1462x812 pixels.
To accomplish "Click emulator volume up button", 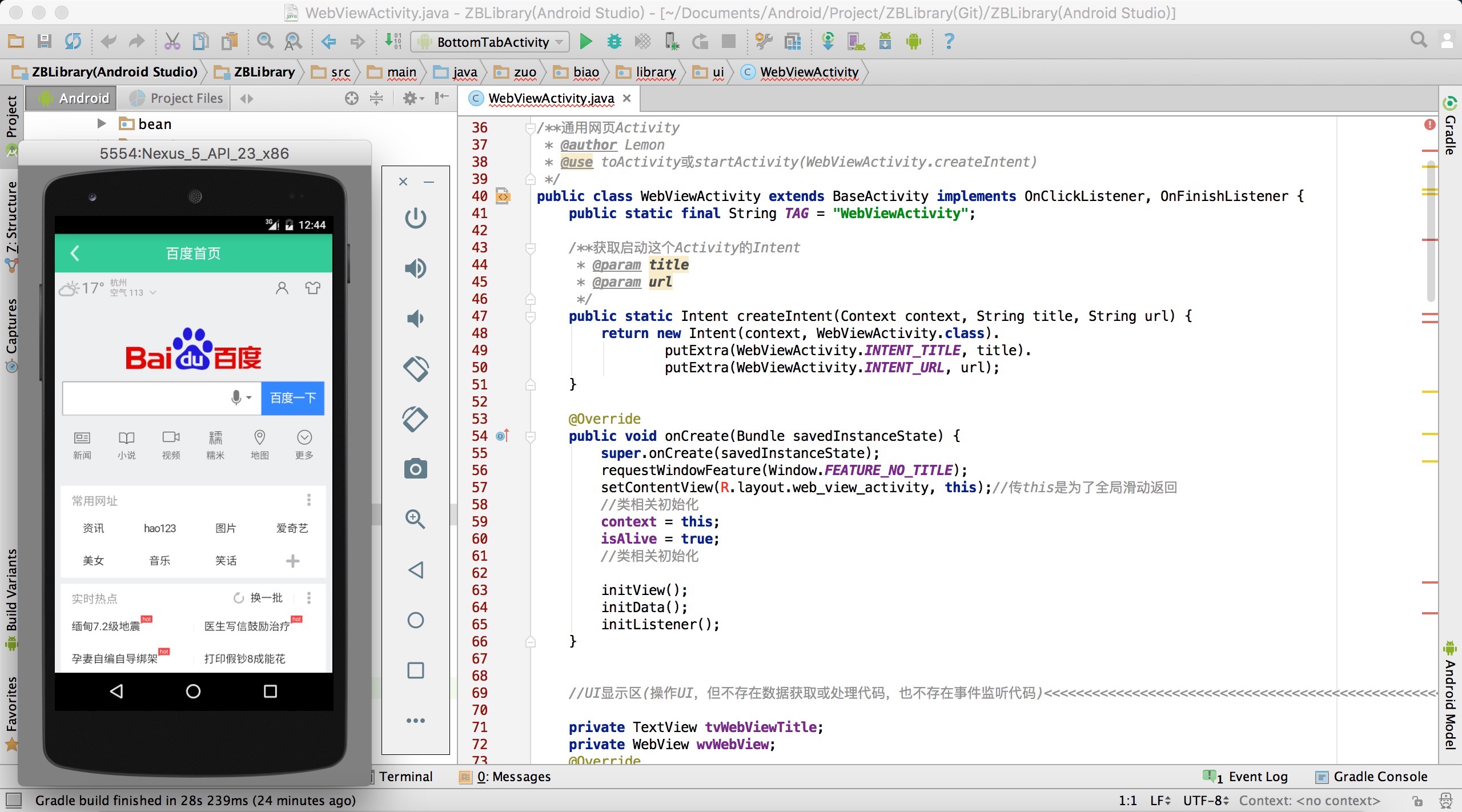I will coord(415,268).
